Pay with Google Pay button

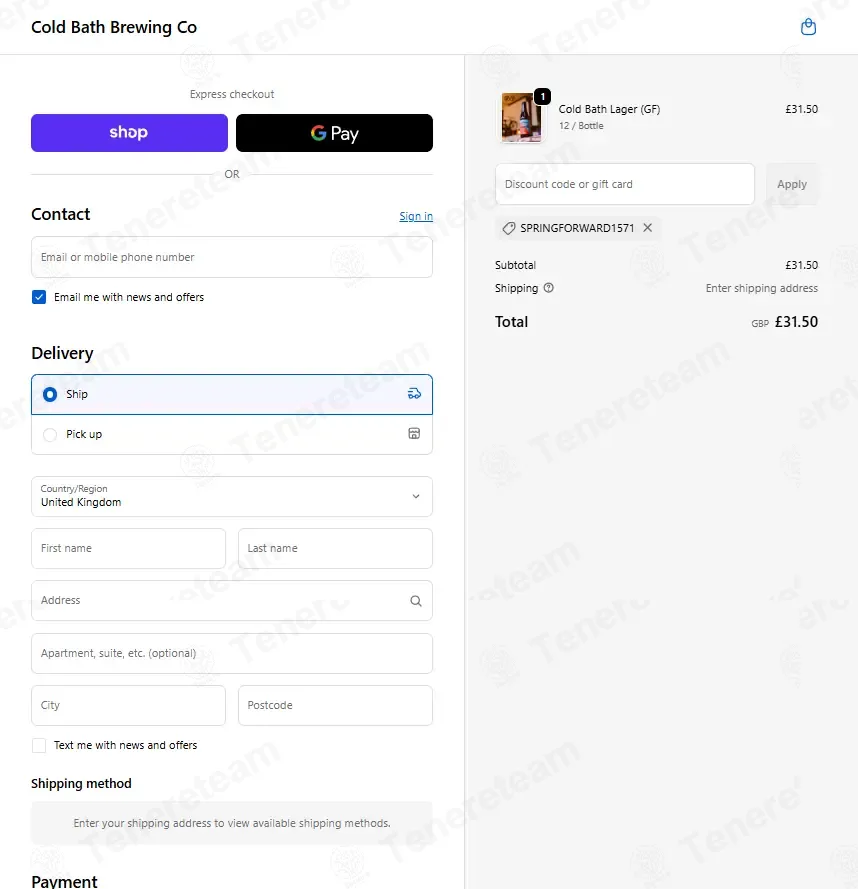tap(334, 133)
